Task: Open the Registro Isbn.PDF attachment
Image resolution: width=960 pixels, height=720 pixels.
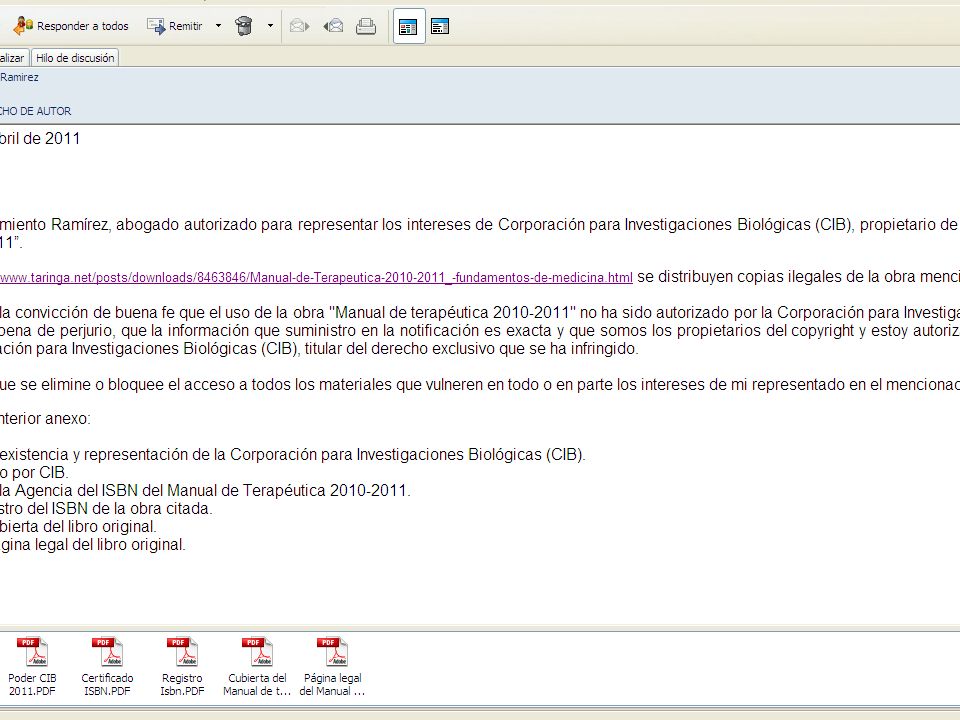Action: [182, 666]
